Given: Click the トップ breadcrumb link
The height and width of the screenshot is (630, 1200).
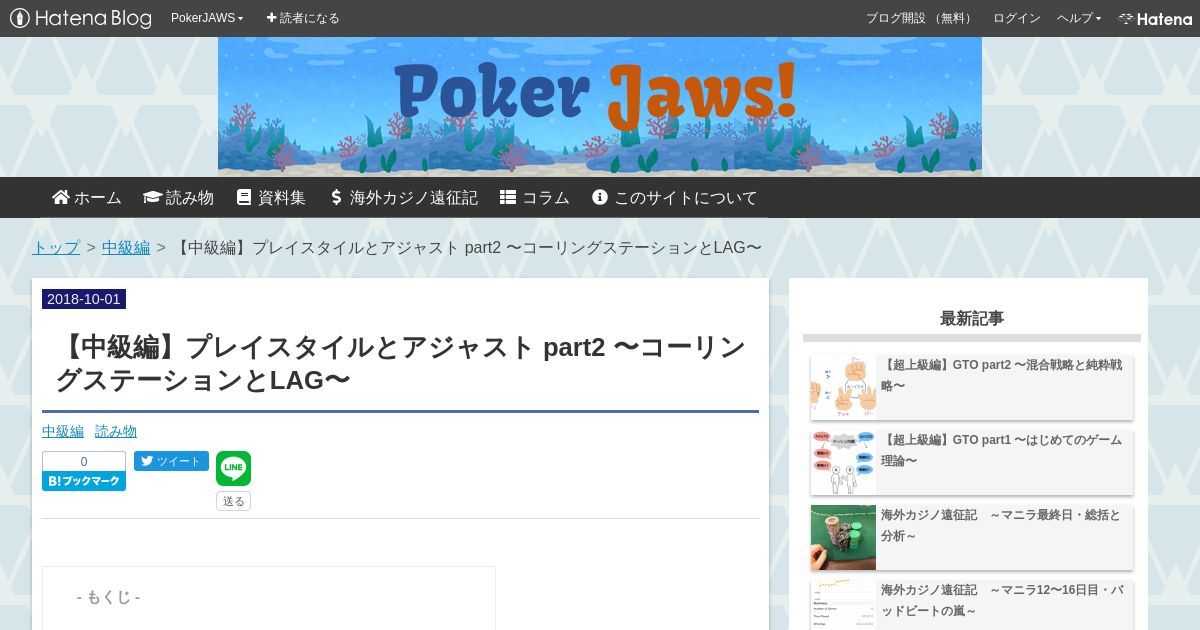Looking at the screenshot, I should coord(56,247).
